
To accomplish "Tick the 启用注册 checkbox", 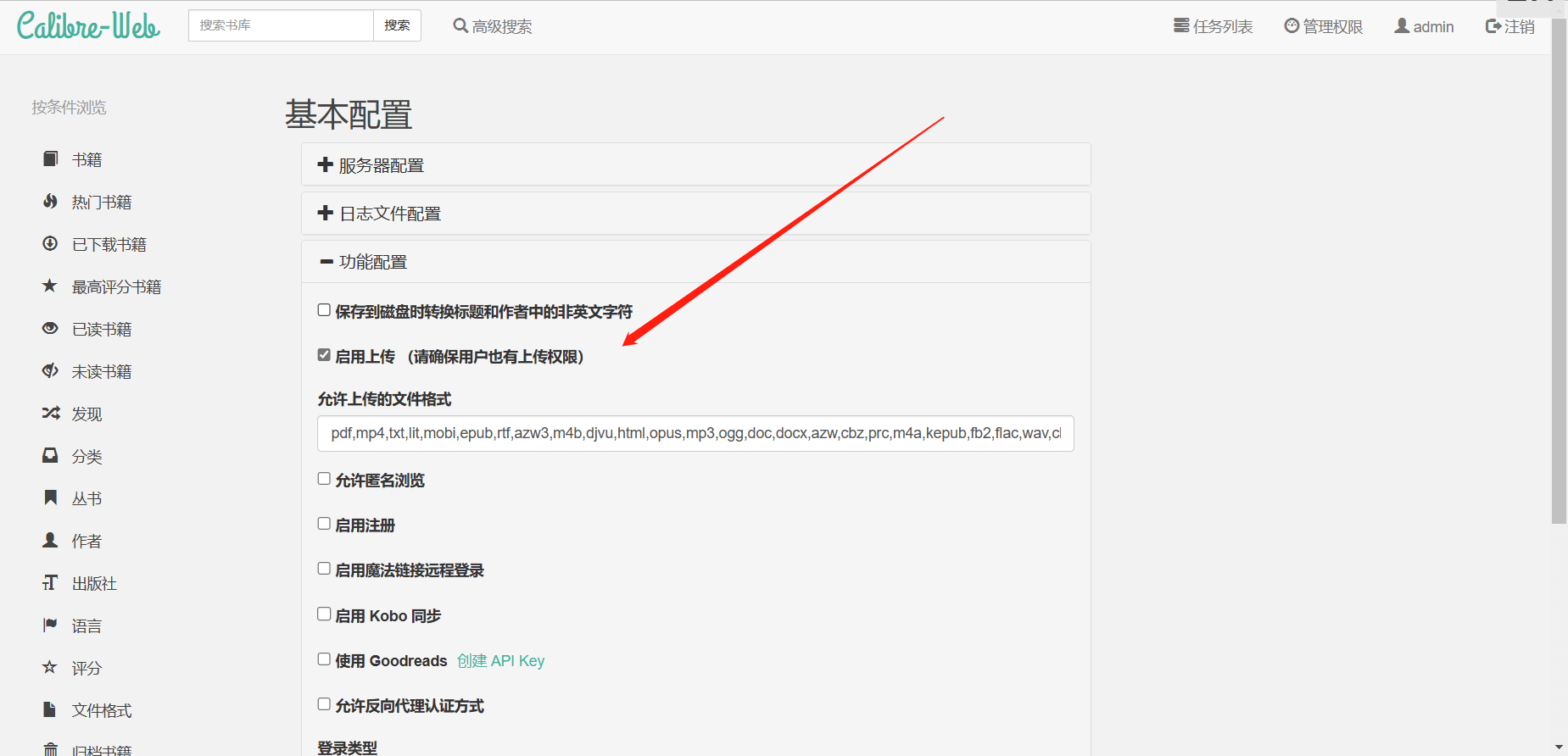I will [x=324, y=524].
